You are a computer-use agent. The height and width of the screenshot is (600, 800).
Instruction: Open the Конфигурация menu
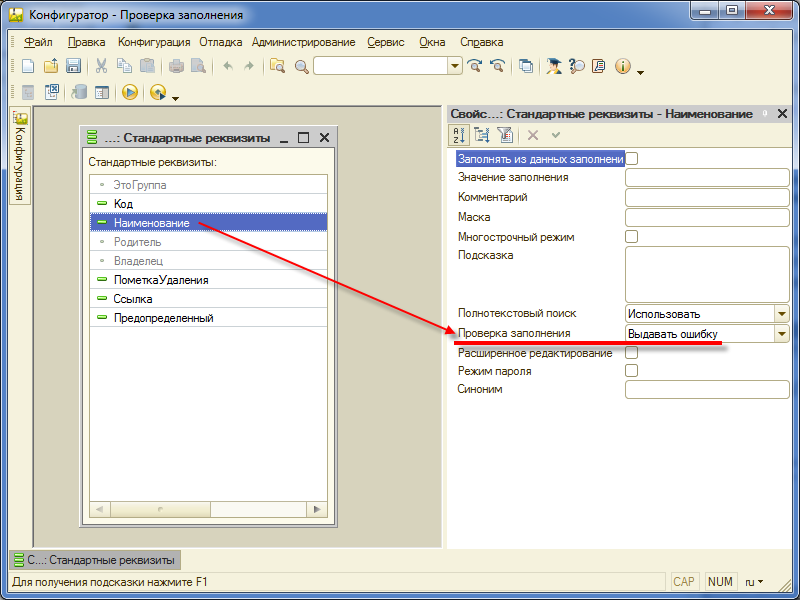pos(153,42)
